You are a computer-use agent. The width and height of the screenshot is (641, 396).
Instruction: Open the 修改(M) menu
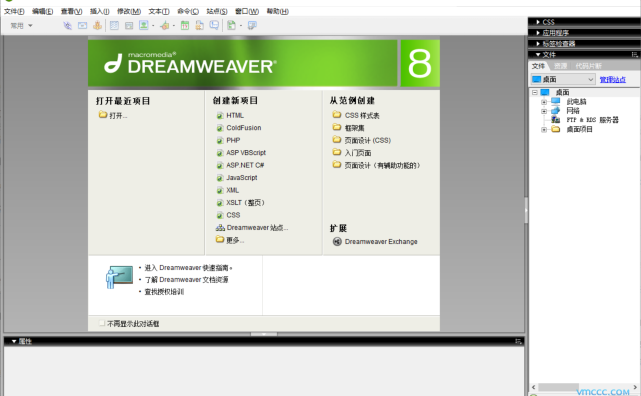pos(129,11)
